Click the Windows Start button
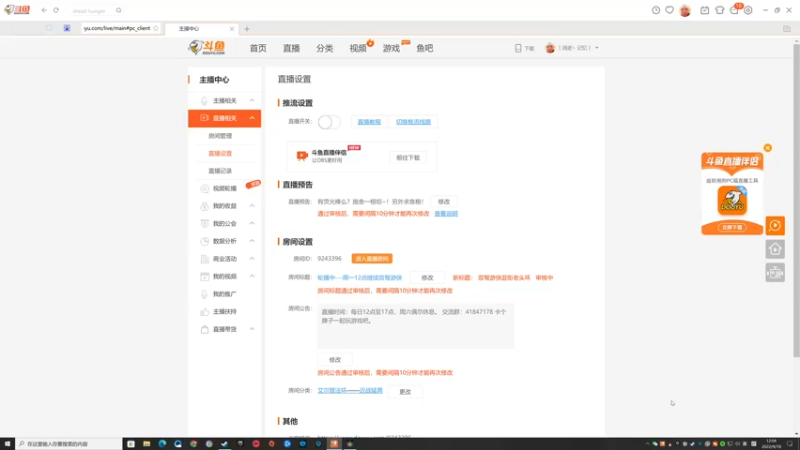 [7, 444]
